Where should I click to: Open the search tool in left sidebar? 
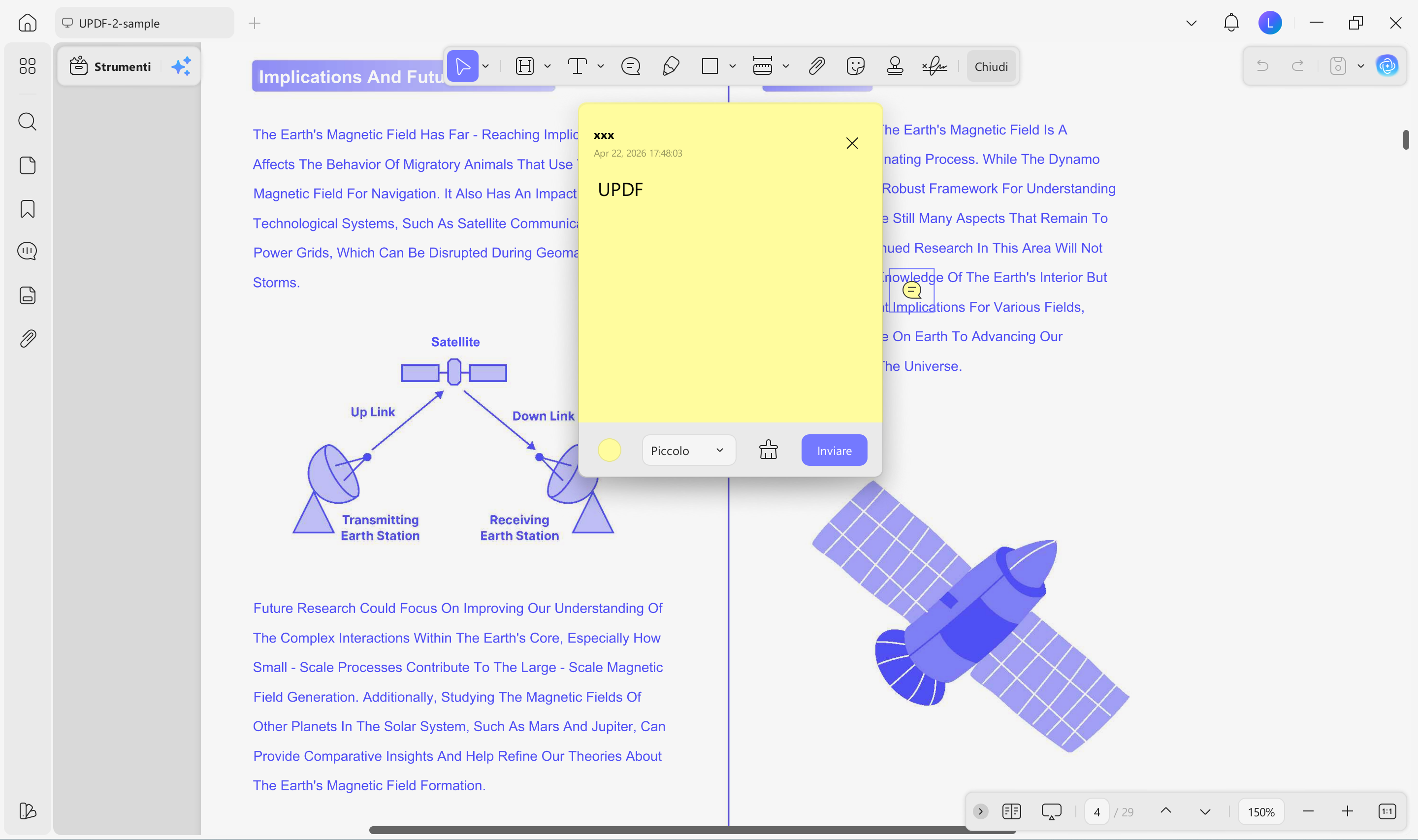(x=27, y=122)
